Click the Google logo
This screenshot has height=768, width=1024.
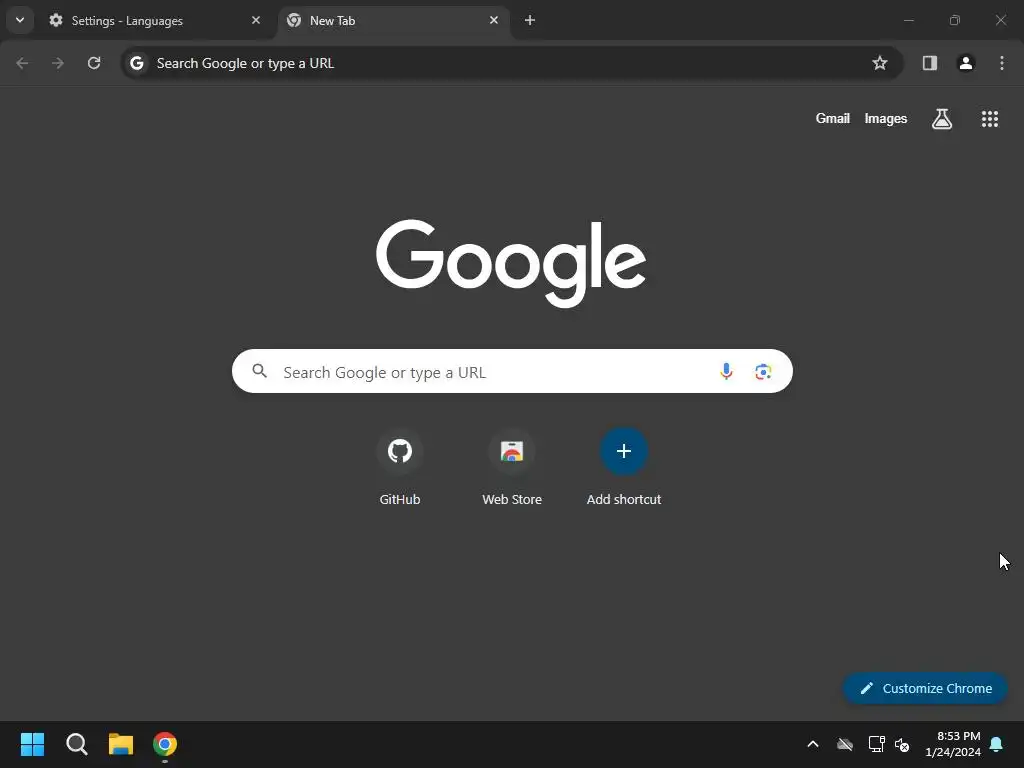coord(511,263)
